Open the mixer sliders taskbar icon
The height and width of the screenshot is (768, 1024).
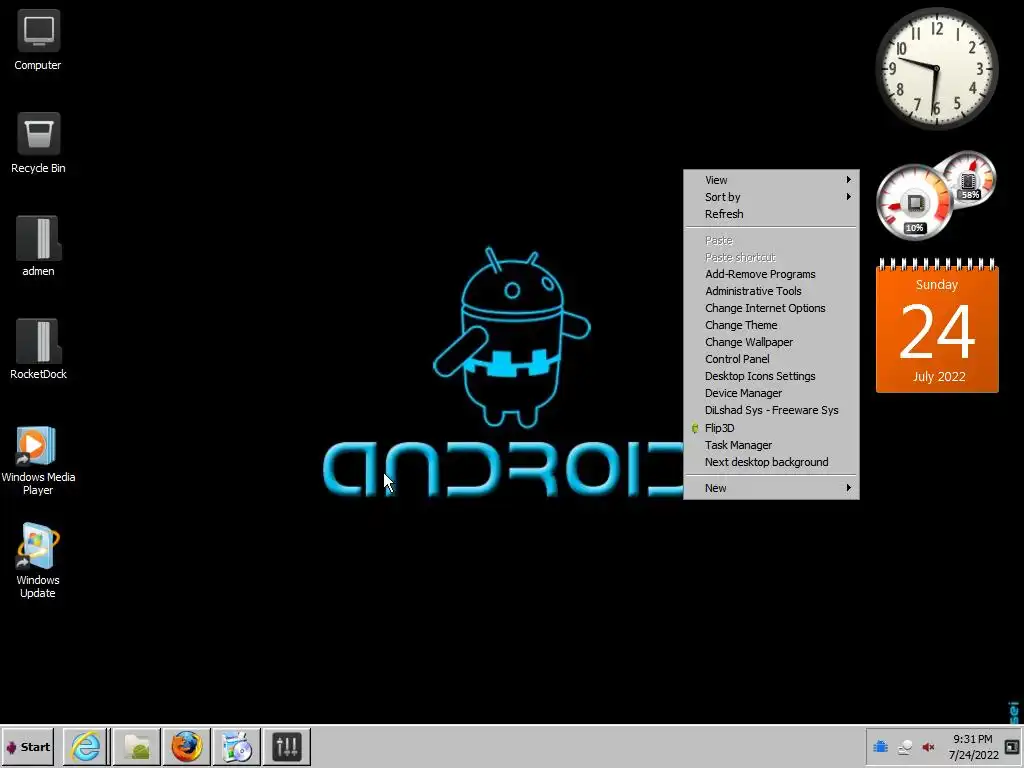click(x=287, y=746)
